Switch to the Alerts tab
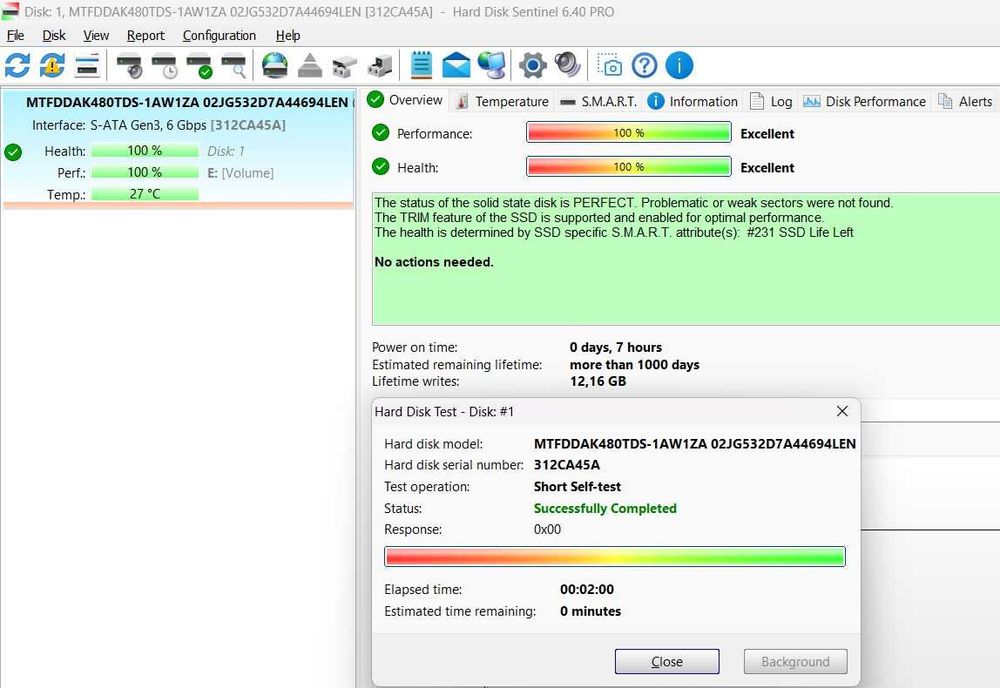The height and width of the screenshot is (688, 1000). 966,101
